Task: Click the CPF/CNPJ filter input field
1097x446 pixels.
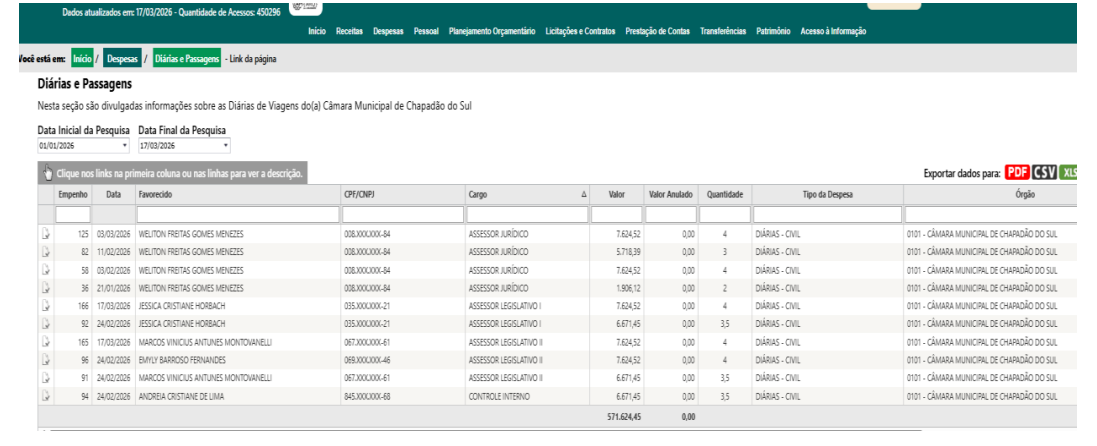Action: click(401, 214)
